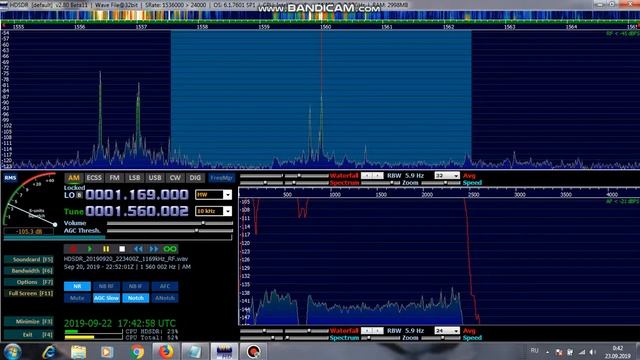640x360 pixels.
Task: Switch to Full Screen [F11]
Action: pos(29,293)
